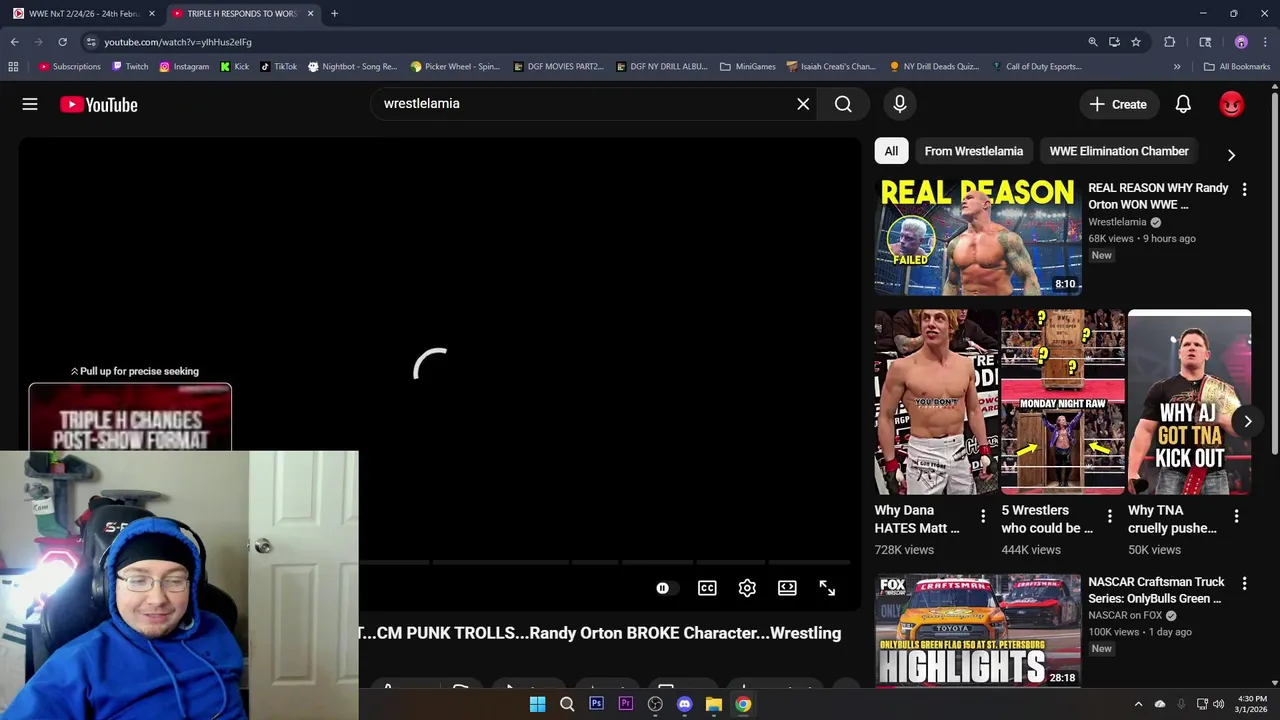Open the browser zoom magnifier icon
The height and width of the screenshot is (720, 1280).
[1093, 42]
